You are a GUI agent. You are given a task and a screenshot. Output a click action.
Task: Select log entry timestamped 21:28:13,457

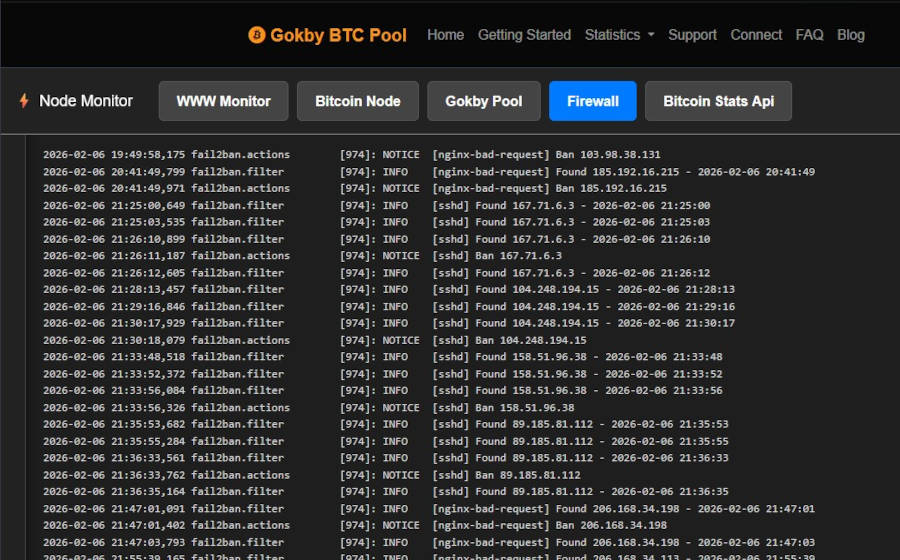[x=389, y=290]
